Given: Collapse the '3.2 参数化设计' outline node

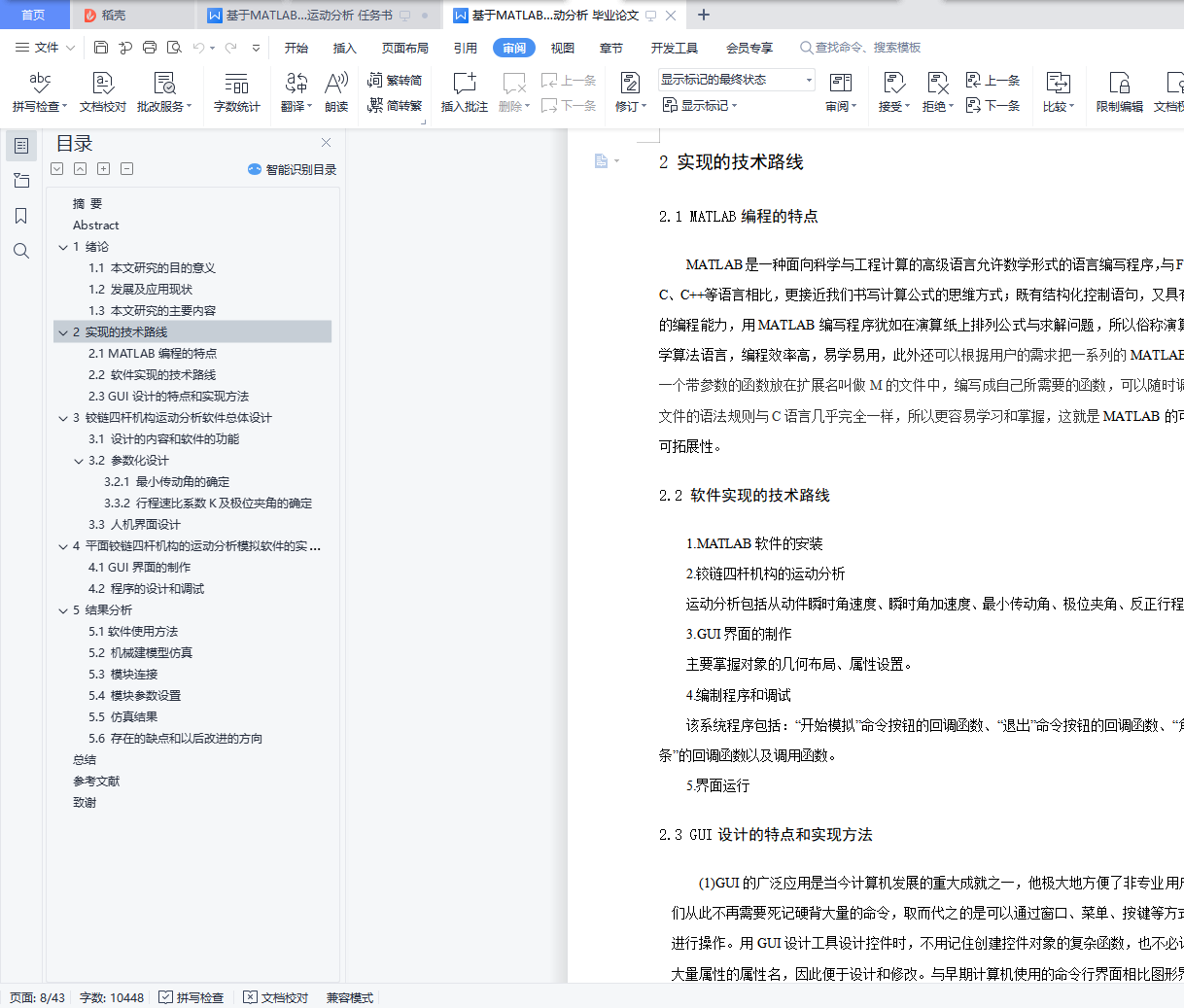Looking at the screenshot, I should 79,461.
